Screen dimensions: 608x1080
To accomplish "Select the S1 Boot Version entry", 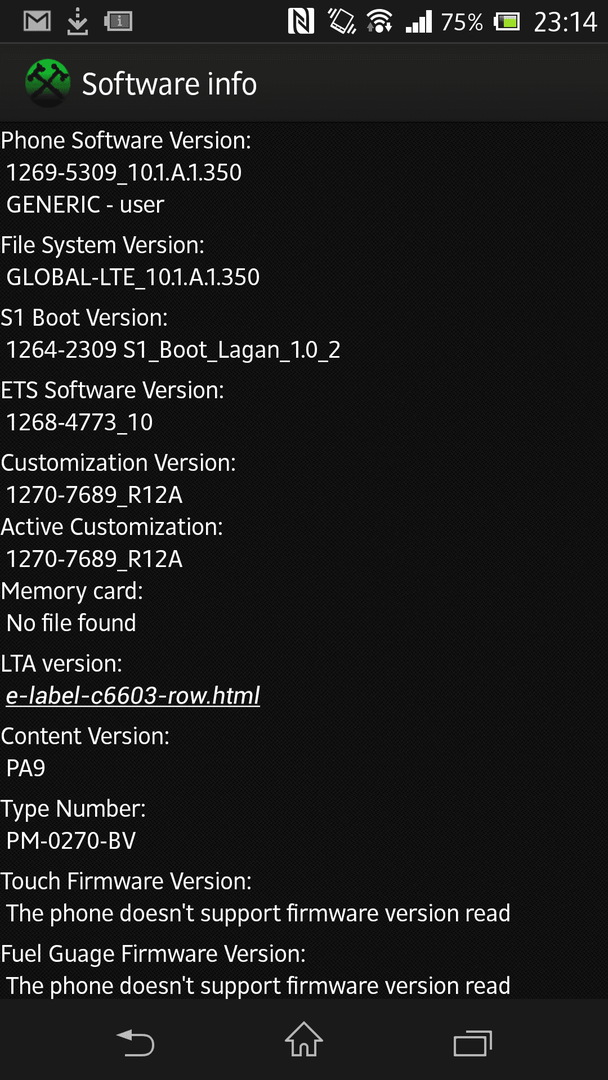I will (x=171, y=334).
